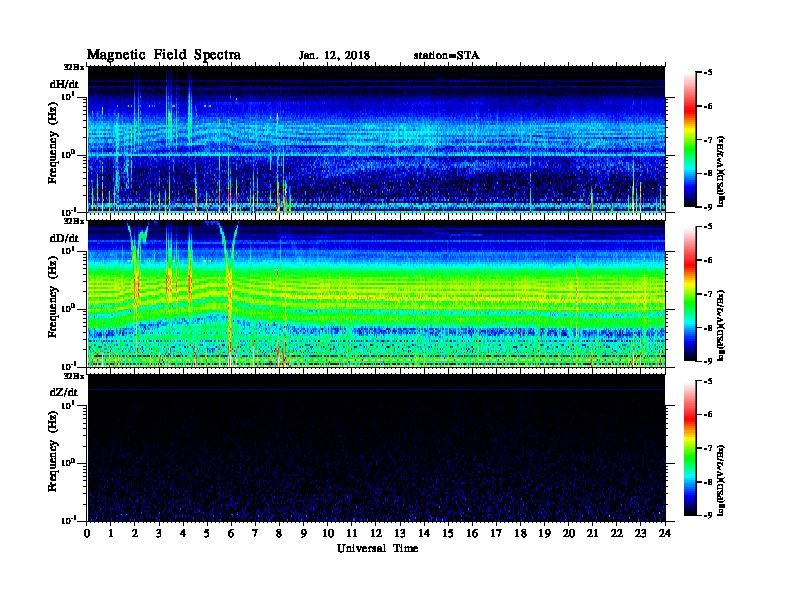Select the dZ/dt spectrogram plot area
The image size is (792, 612).
pos(377,448)
